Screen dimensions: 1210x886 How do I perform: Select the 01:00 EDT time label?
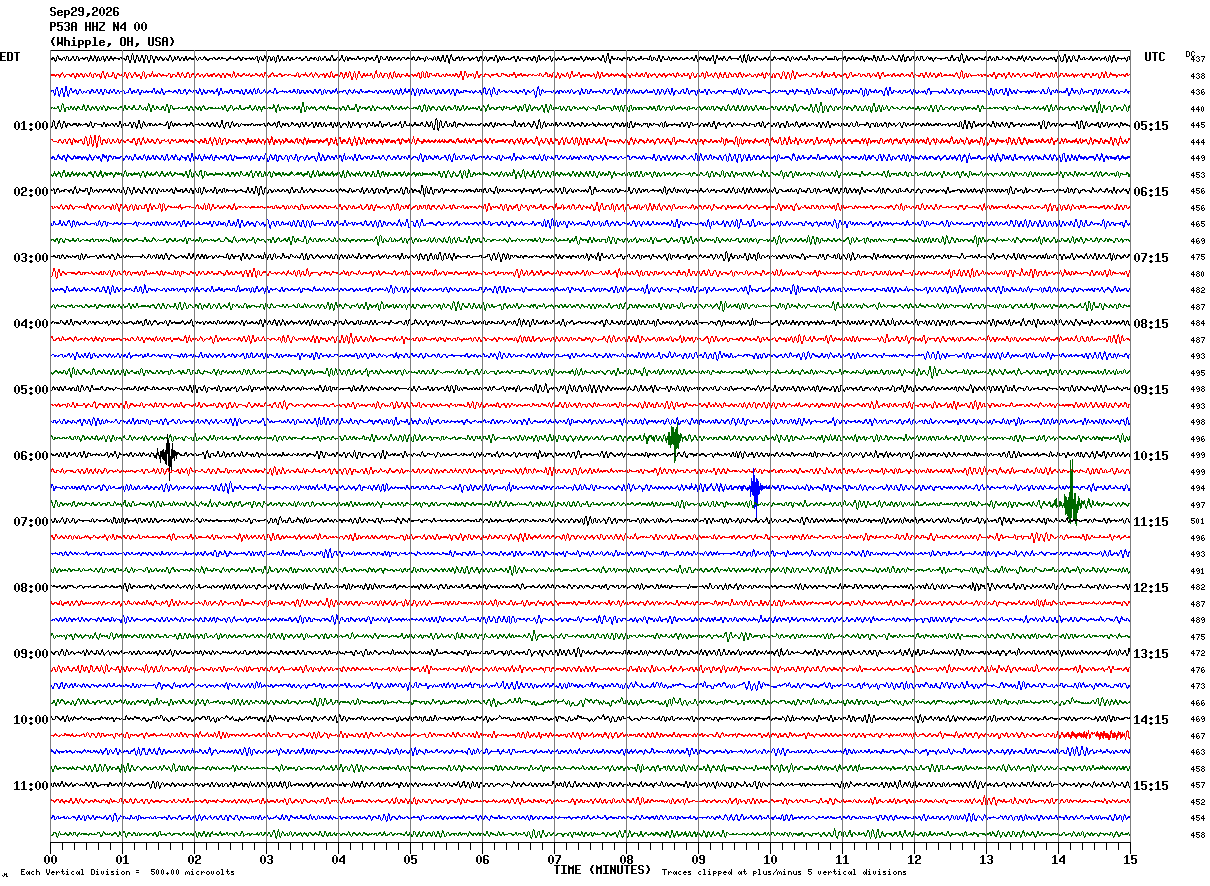31,126
